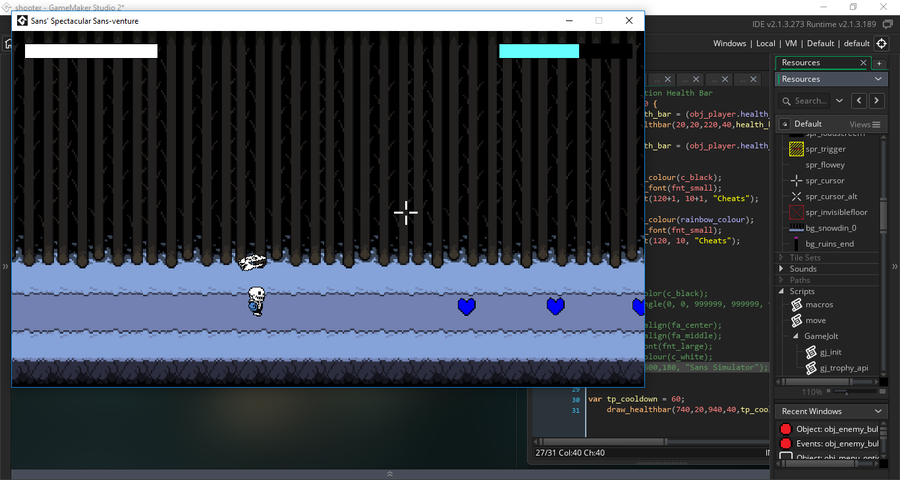Click the red Object obj_enemy_bul circle icon
Image resolution: width=900 pixels, height=480 pixels.
(x=785, y=429)
